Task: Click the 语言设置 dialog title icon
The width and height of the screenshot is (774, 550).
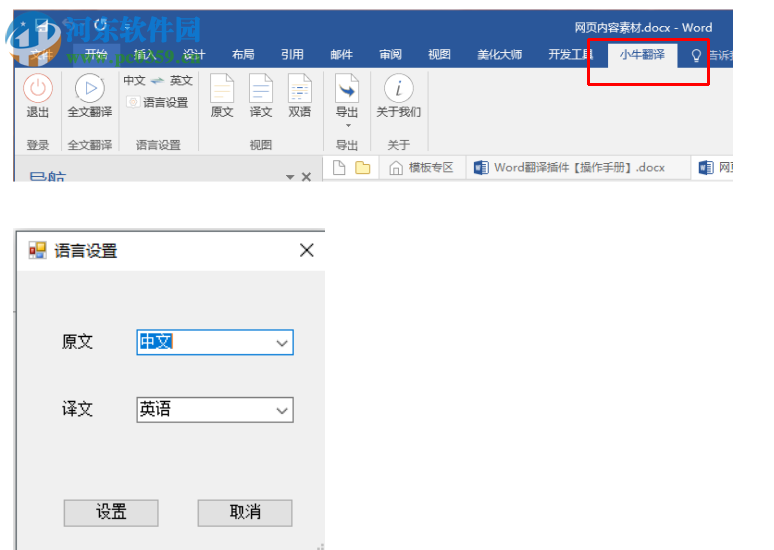Action: point(38,250)
